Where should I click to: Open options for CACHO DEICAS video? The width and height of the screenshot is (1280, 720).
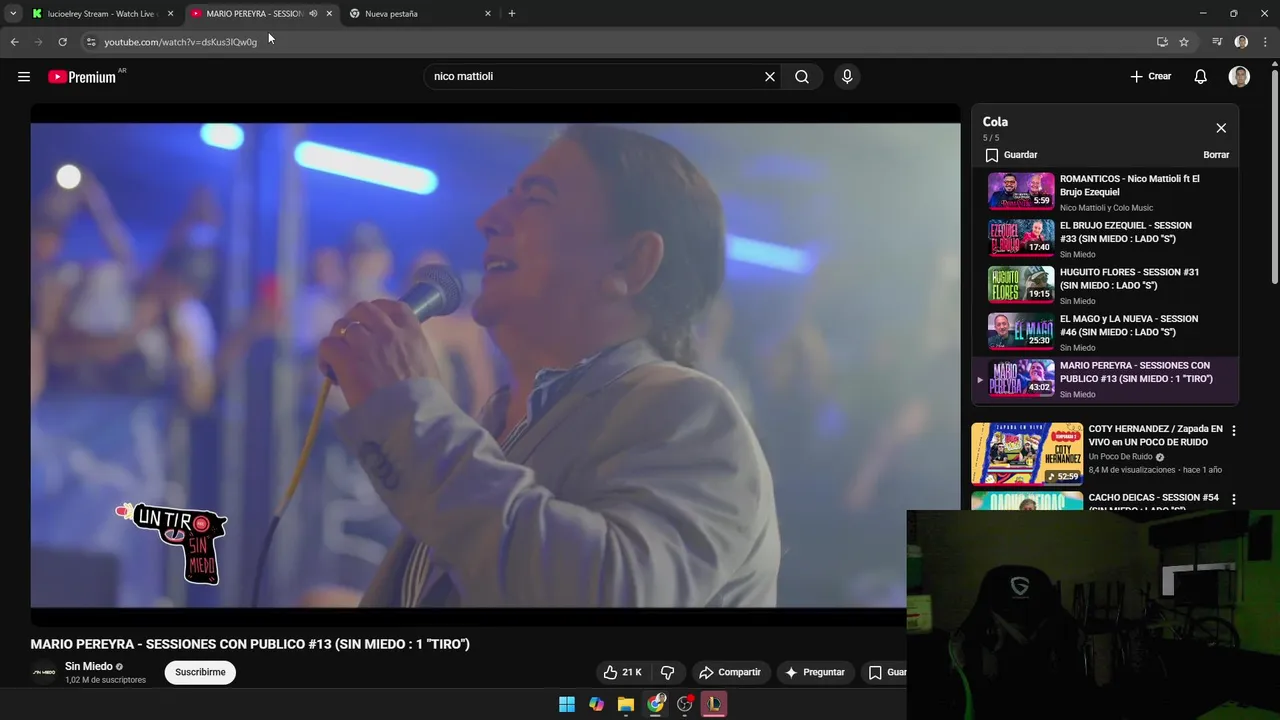1233,499
